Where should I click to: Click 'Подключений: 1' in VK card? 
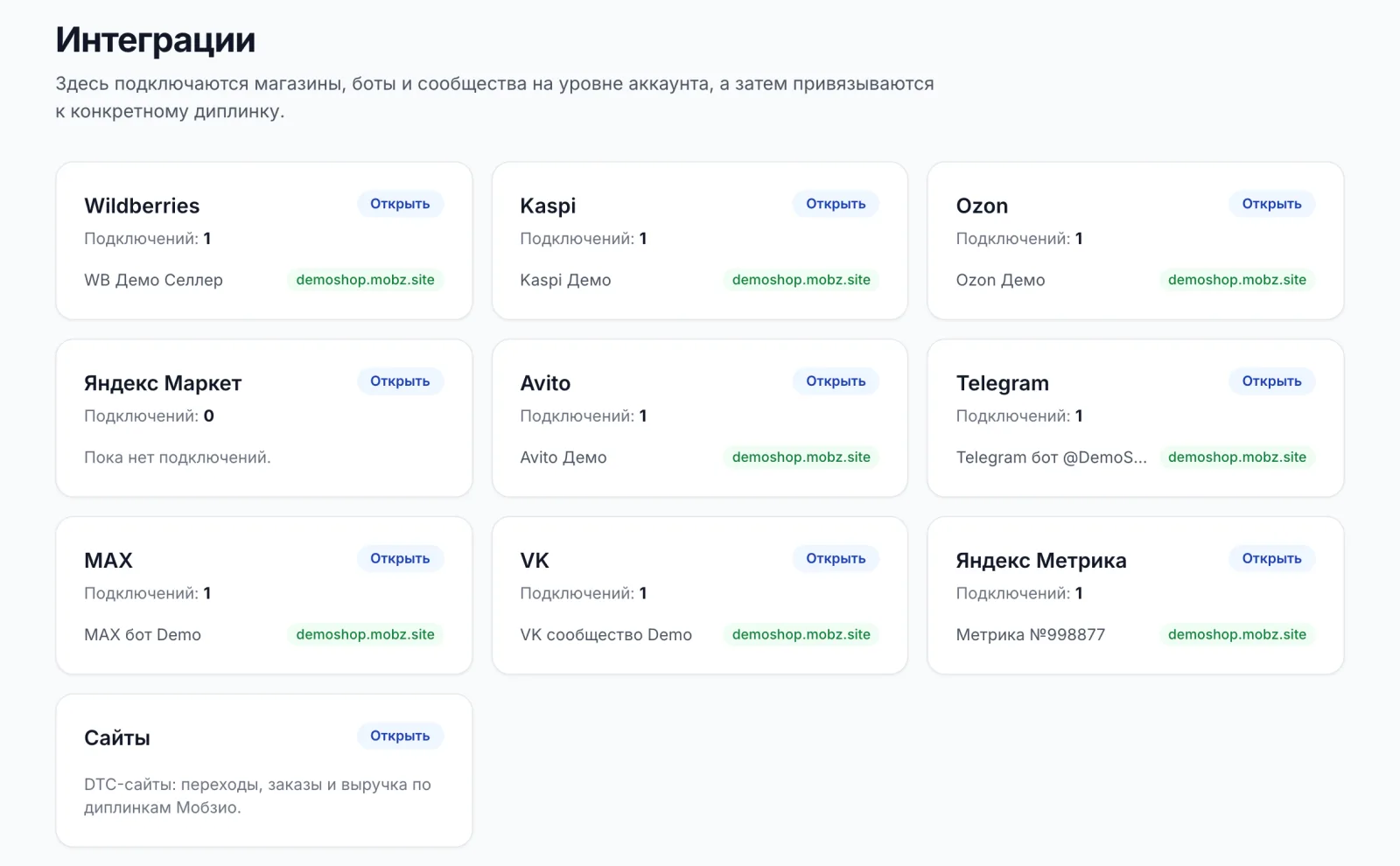tap(584, 594)
